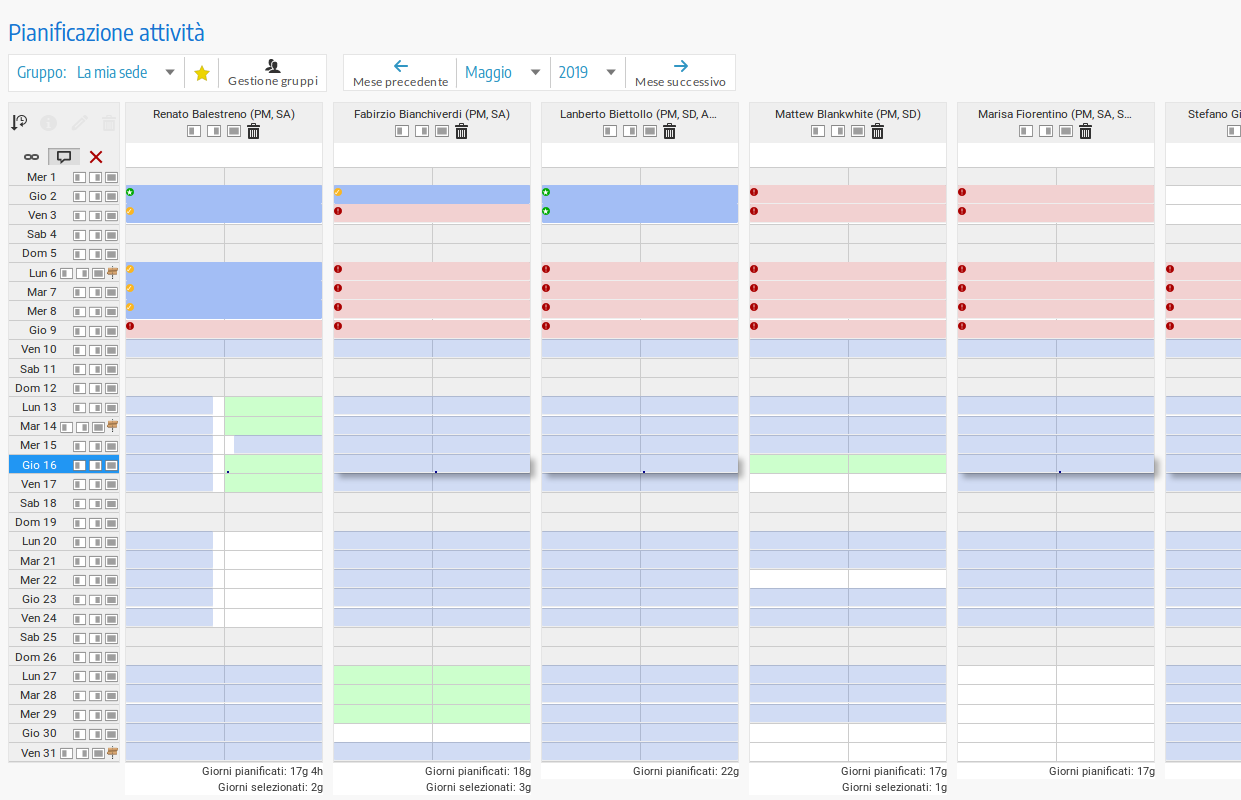Select morning half-days for Renato Balestreno
1241x800 pixels.
(194, 131)
